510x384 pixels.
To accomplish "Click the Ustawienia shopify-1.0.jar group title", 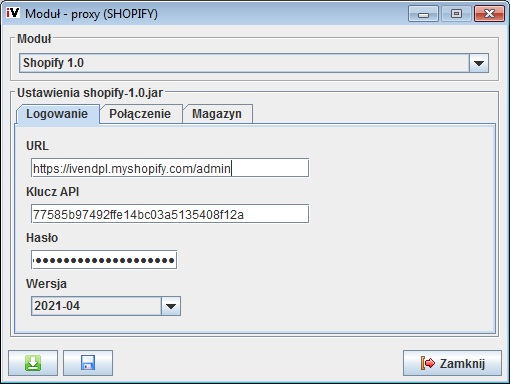I will click(90, 93).
